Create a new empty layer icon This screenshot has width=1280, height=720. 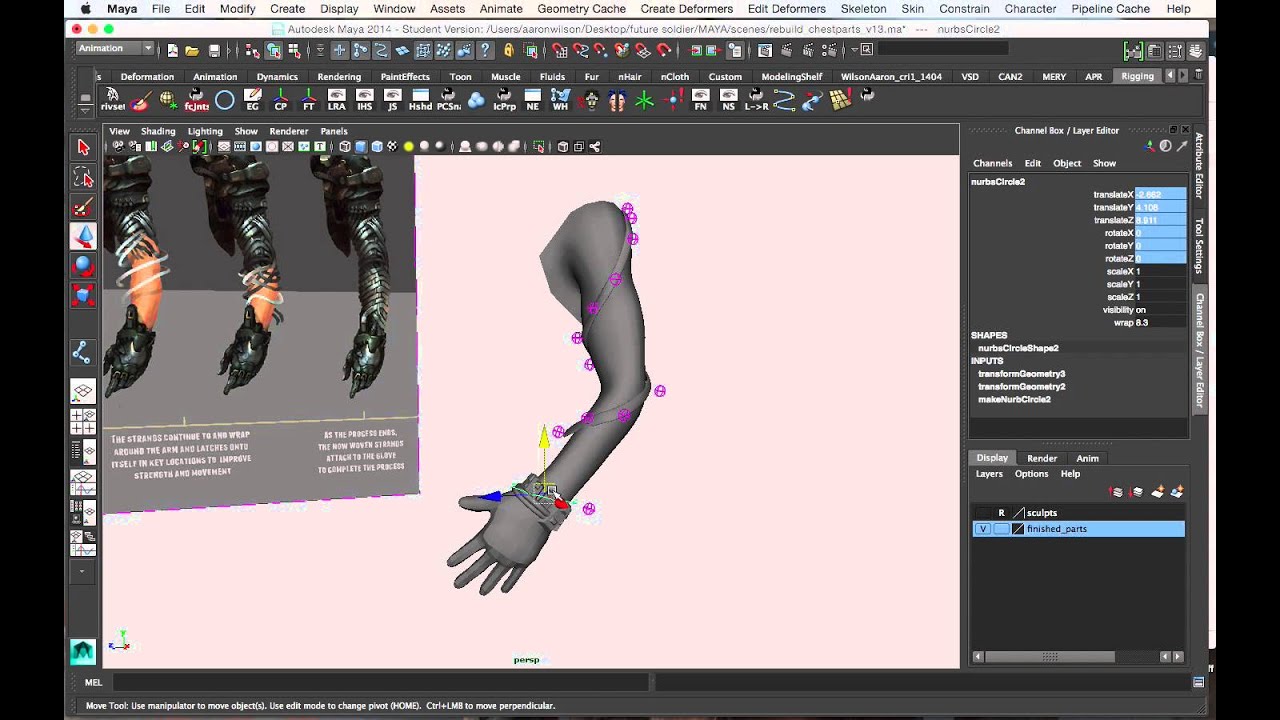[1158, 491]
